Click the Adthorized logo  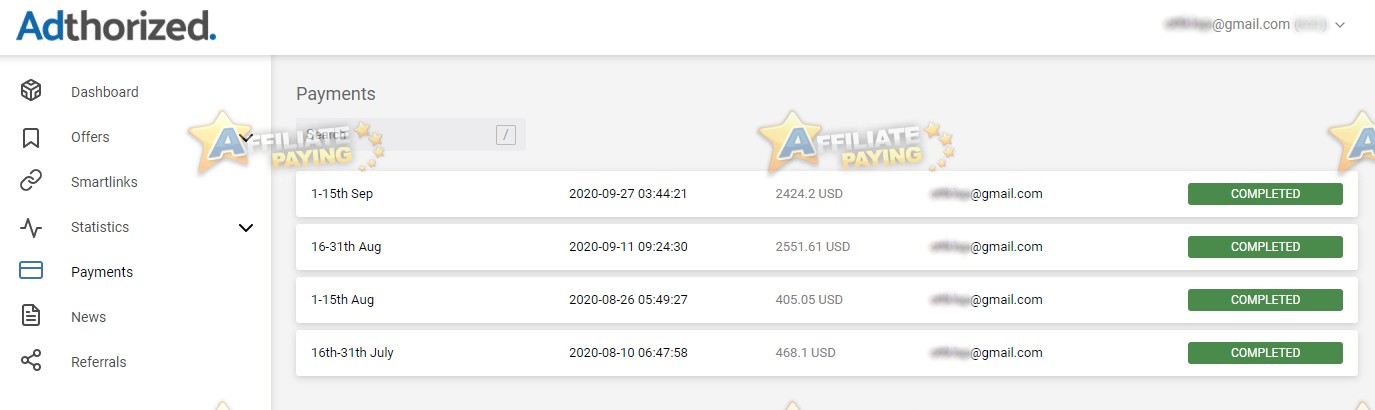pyautogui.click(x=116, y=25)
